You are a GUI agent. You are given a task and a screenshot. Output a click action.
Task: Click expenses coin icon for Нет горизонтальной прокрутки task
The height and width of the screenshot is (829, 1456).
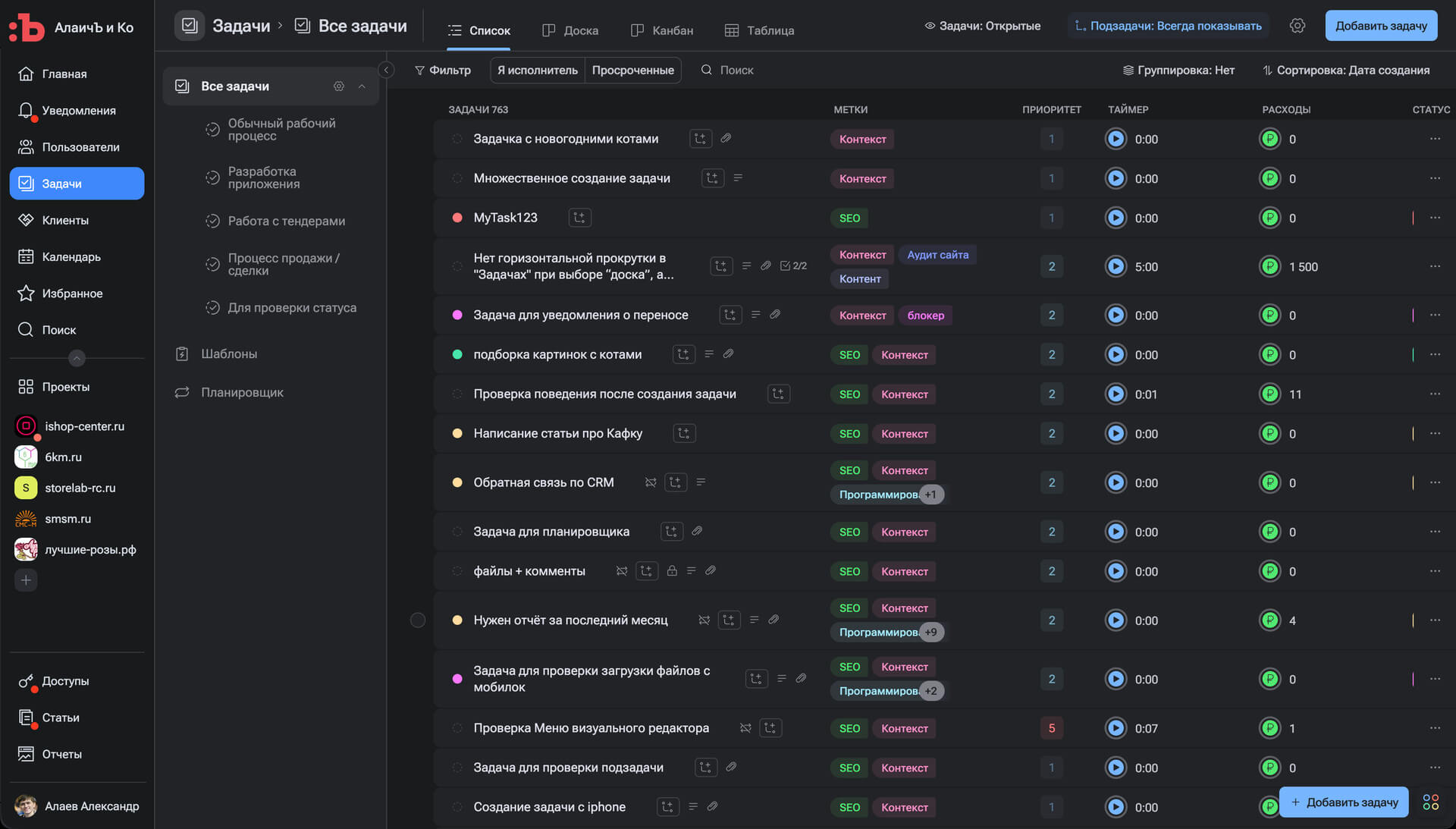(1269, 266)
